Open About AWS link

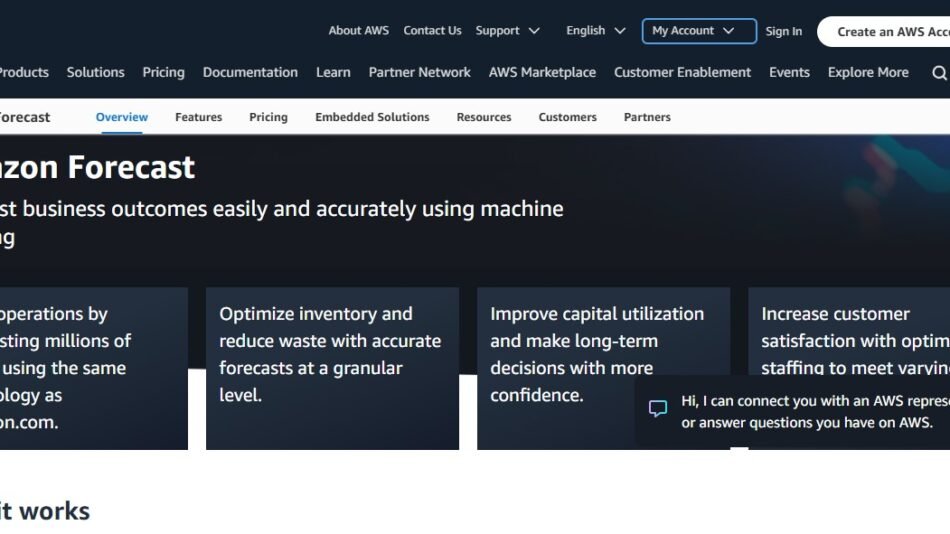click(x=359, y=31)
